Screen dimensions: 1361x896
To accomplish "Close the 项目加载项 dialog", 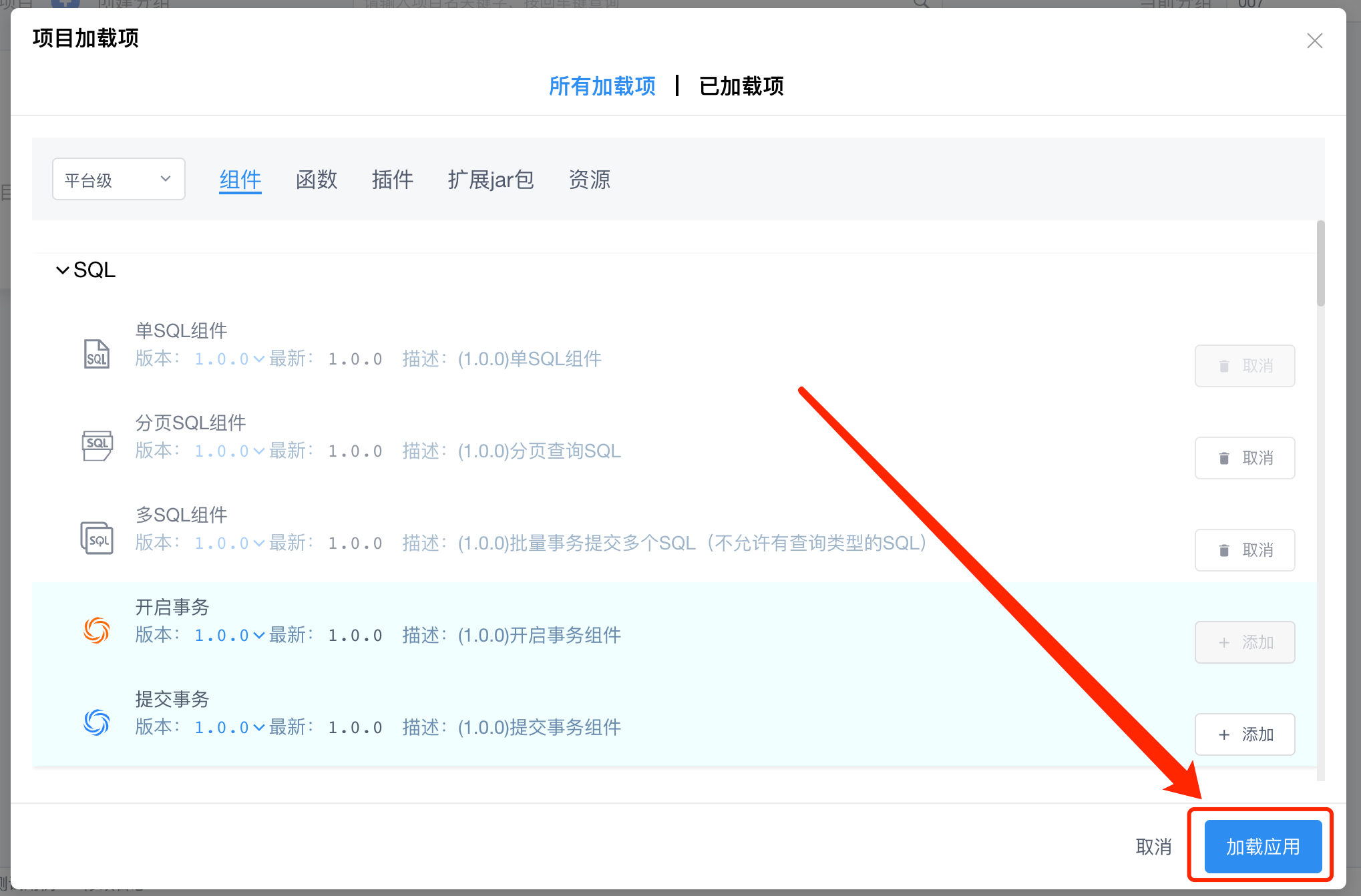I will pos(1314,41).
